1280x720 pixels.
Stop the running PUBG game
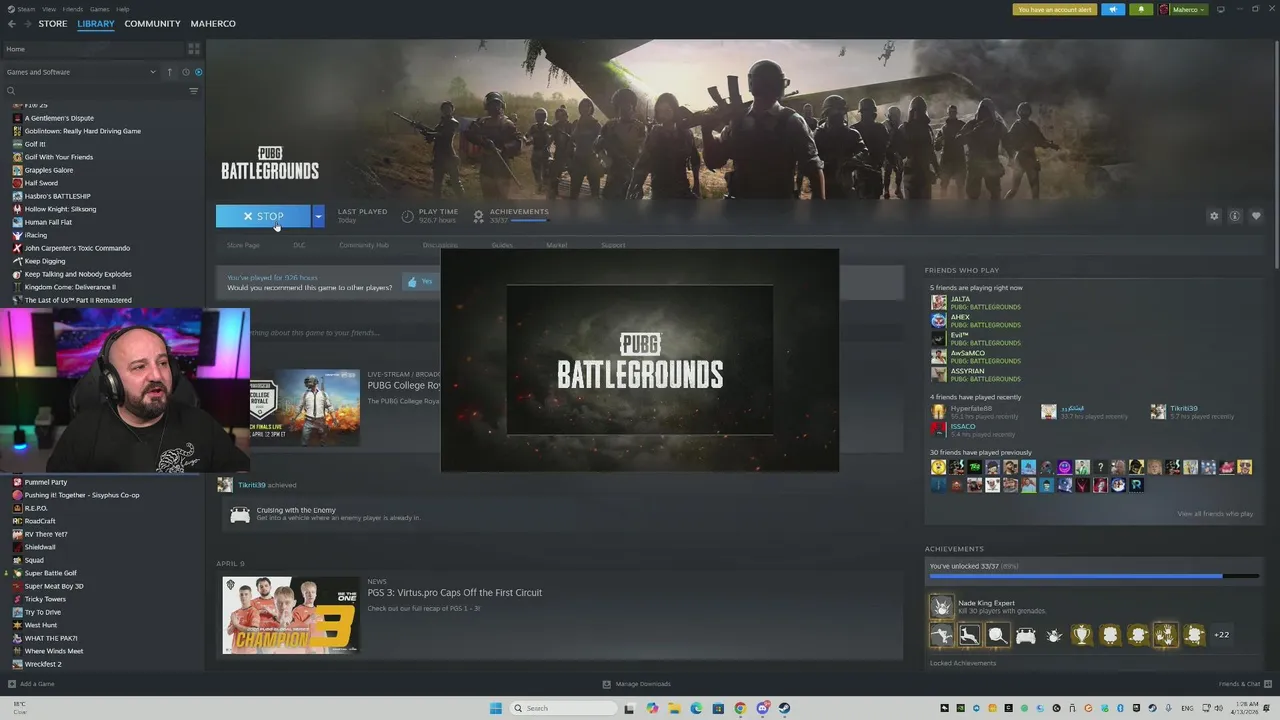(x=263, y=216)
